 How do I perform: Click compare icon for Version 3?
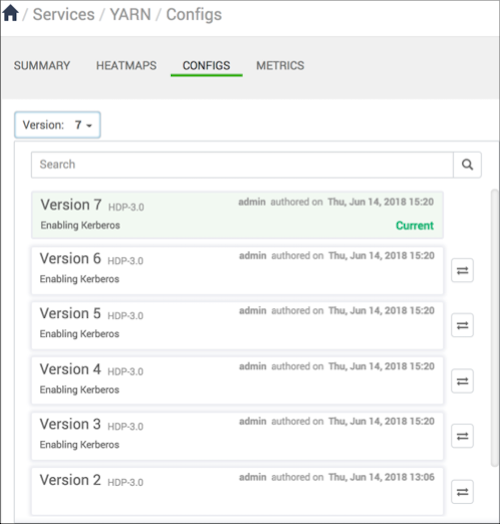(x=462, y=436)
